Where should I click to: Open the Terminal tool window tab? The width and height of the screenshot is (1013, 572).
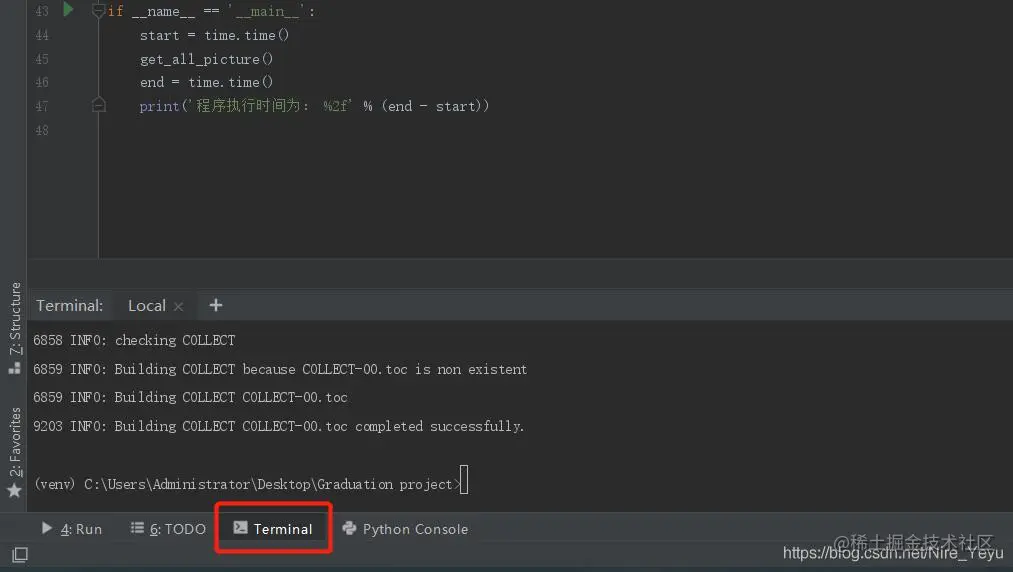(x=273, y=529)
